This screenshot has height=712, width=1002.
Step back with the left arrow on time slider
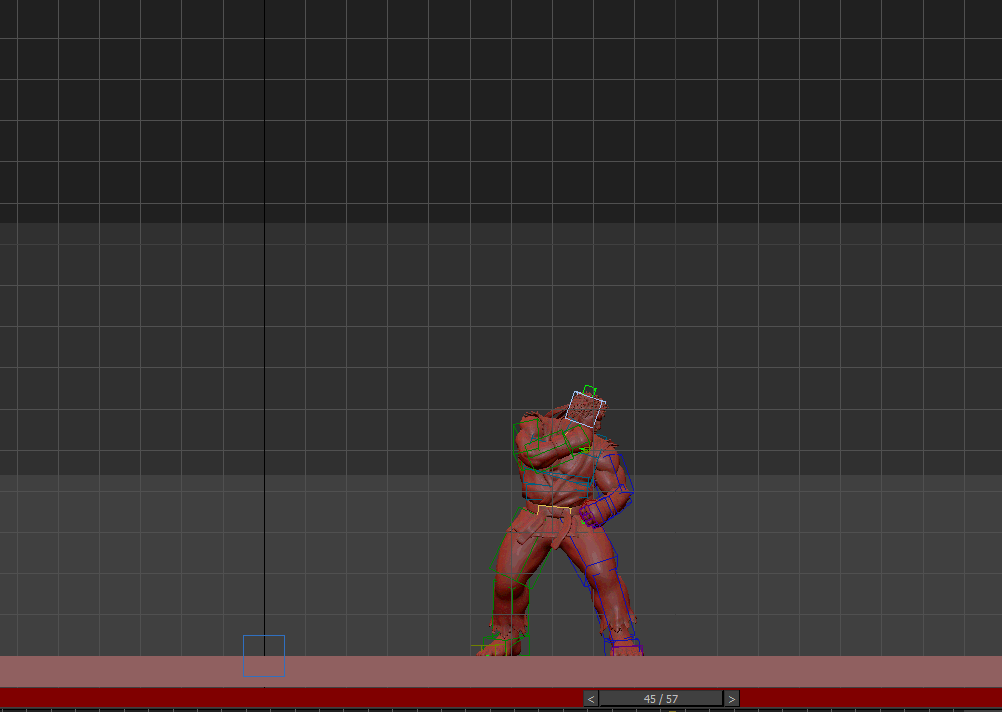[591, 699]
